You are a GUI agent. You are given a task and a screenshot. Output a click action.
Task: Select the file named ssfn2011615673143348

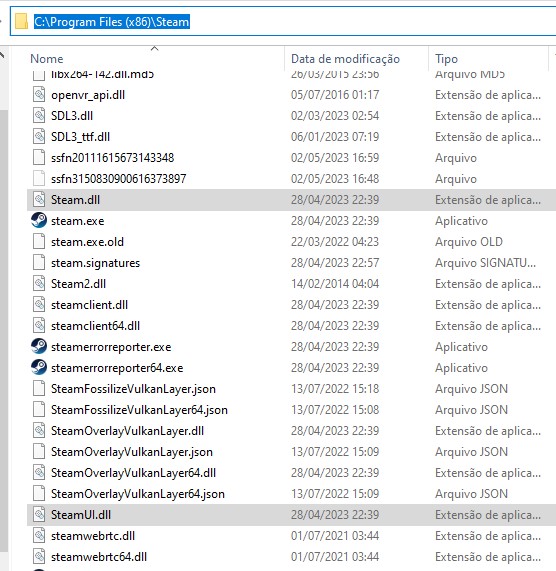113,158
